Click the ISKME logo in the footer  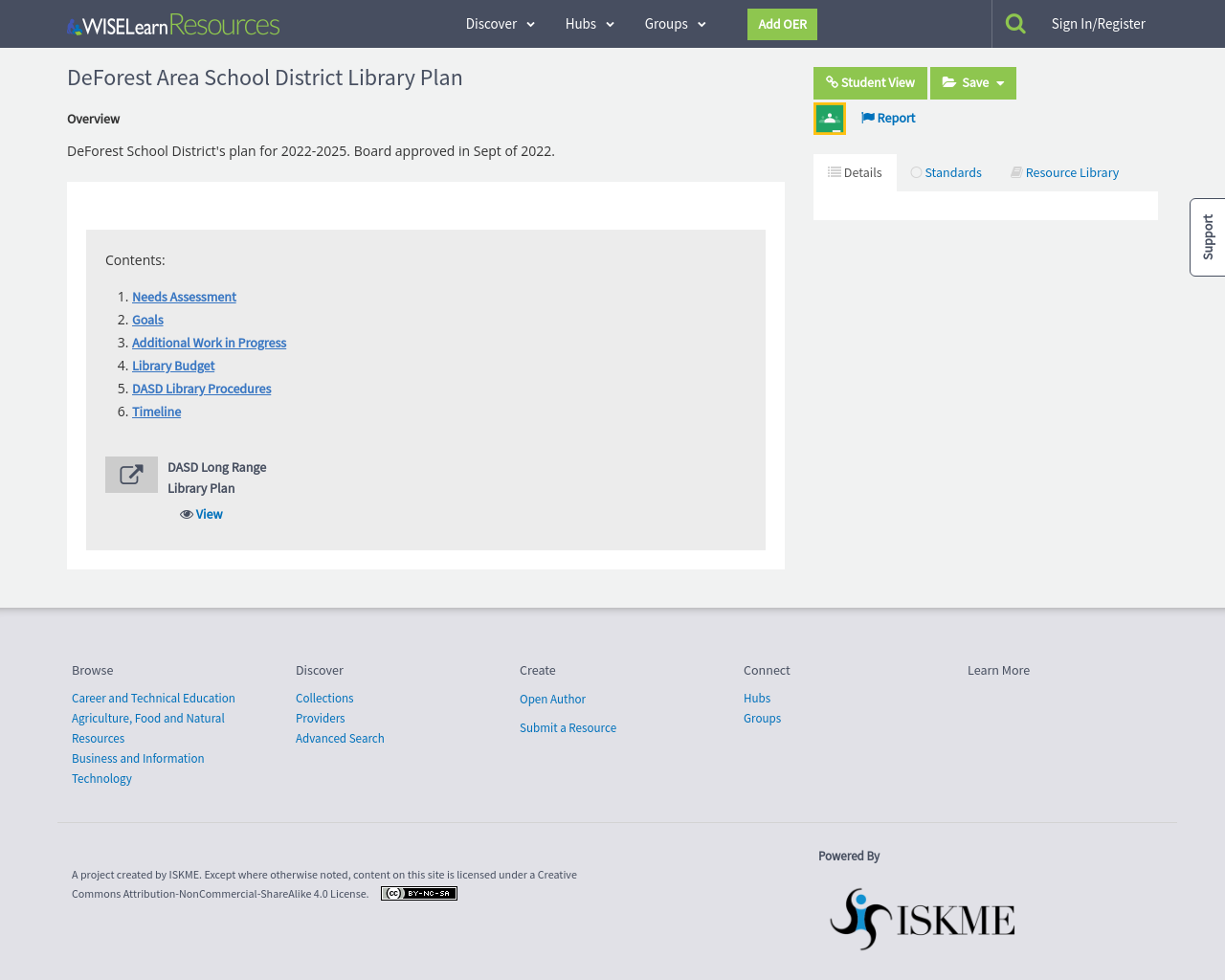coord(922,918)
